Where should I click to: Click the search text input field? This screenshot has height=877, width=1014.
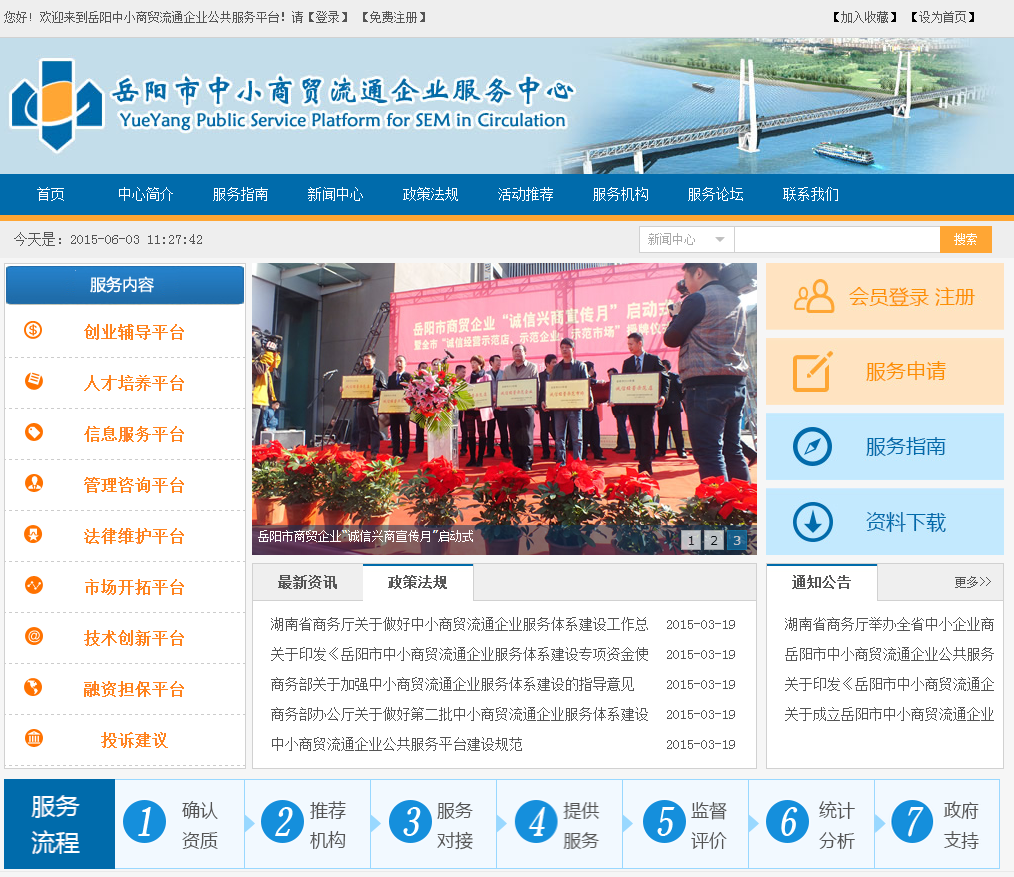click(x=836, y=240)
